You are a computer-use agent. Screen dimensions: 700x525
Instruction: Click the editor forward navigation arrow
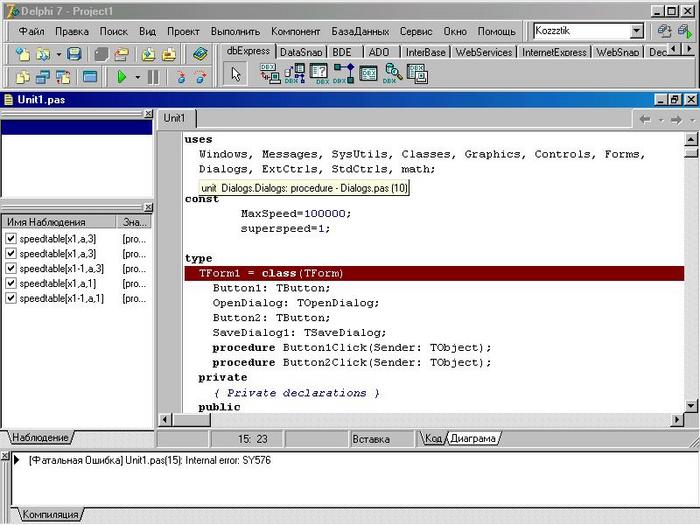[676, 120]
